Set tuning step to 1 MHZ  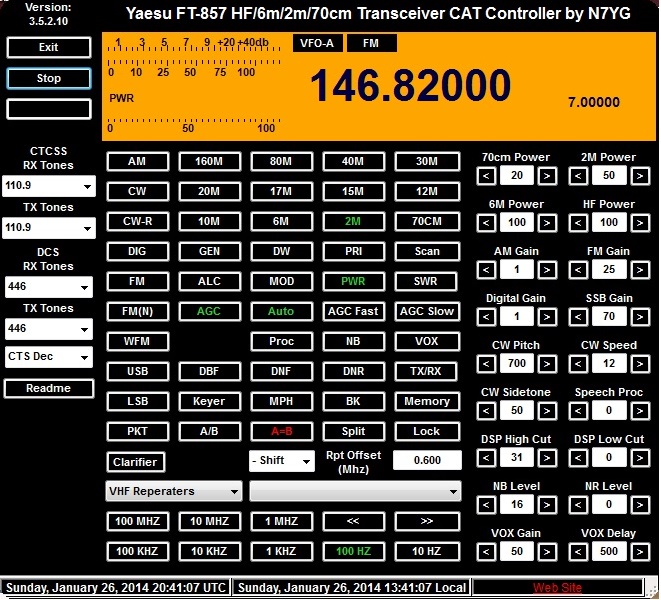tap(281, 521)
